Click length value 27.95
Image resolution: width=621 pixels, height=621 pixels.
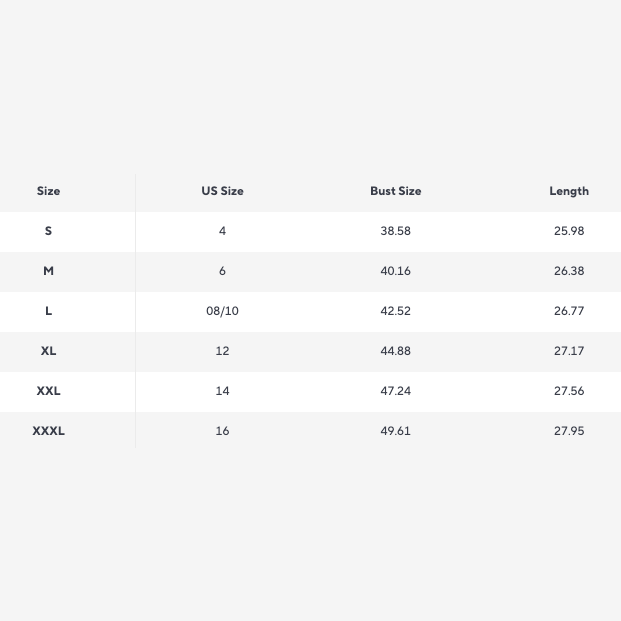click(x=569, y=431)
